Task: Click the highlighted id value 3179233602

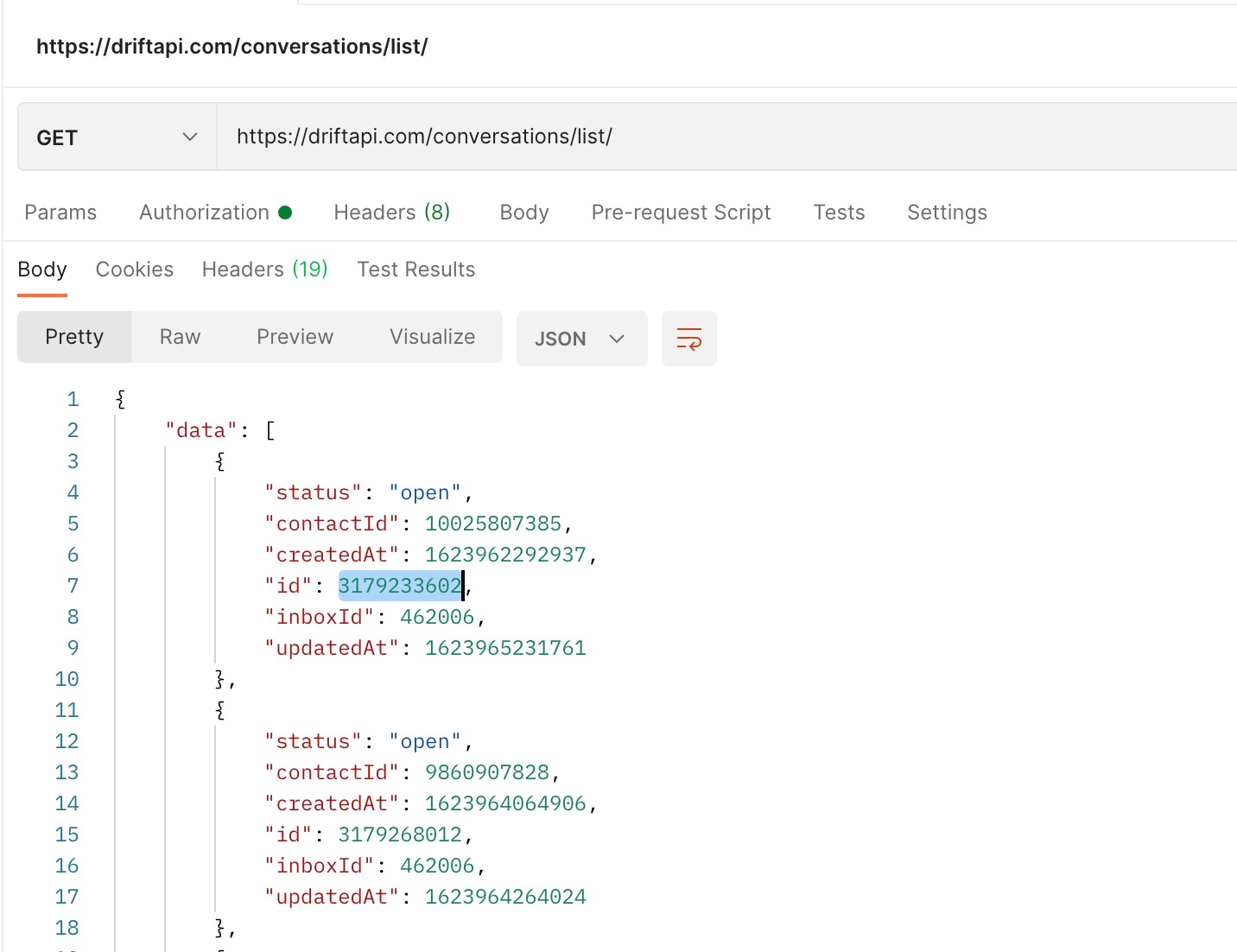Action: [x=400, y=586]
